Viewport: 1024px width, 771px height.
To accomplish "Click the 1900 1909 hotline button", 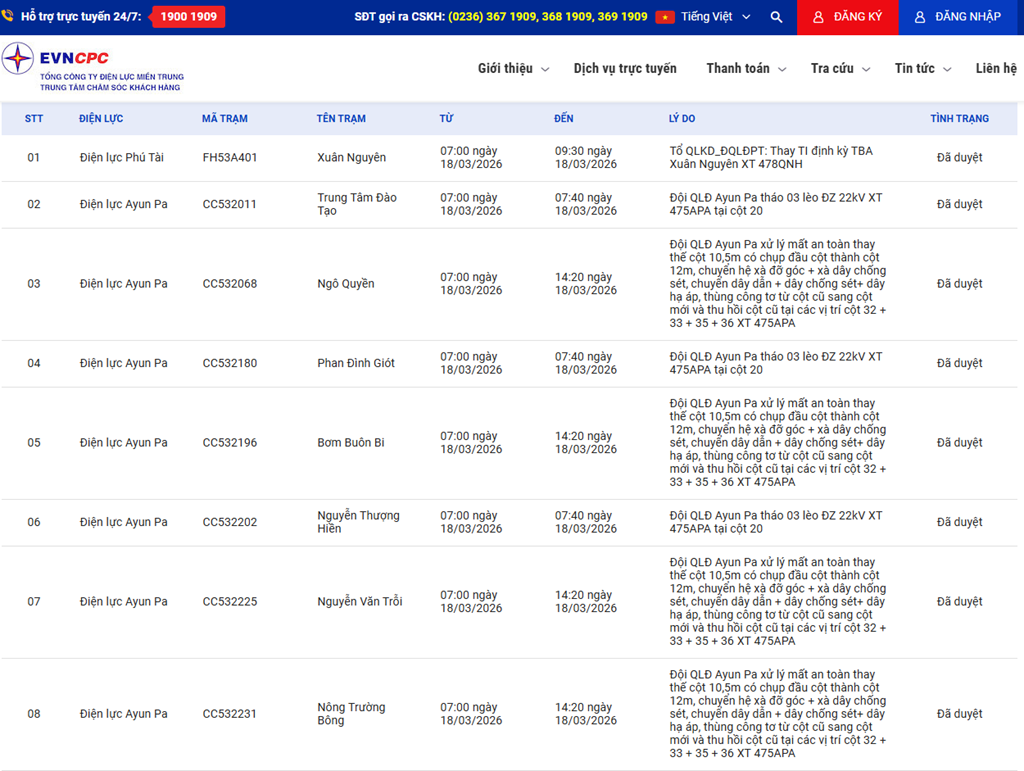I will 188,17.
